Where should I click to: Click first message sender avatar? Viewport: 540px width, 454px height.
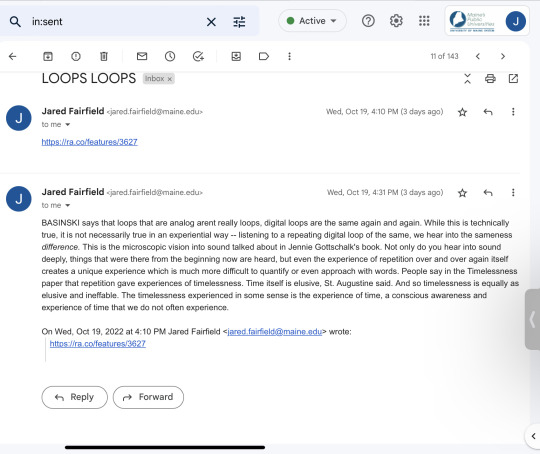(19, 118)
